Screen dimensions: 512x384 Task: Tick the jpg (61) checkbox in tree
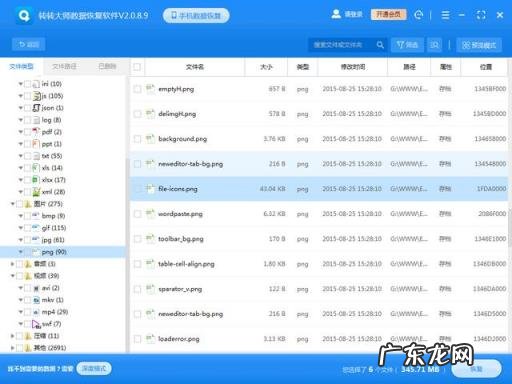(x=28, y=240)
